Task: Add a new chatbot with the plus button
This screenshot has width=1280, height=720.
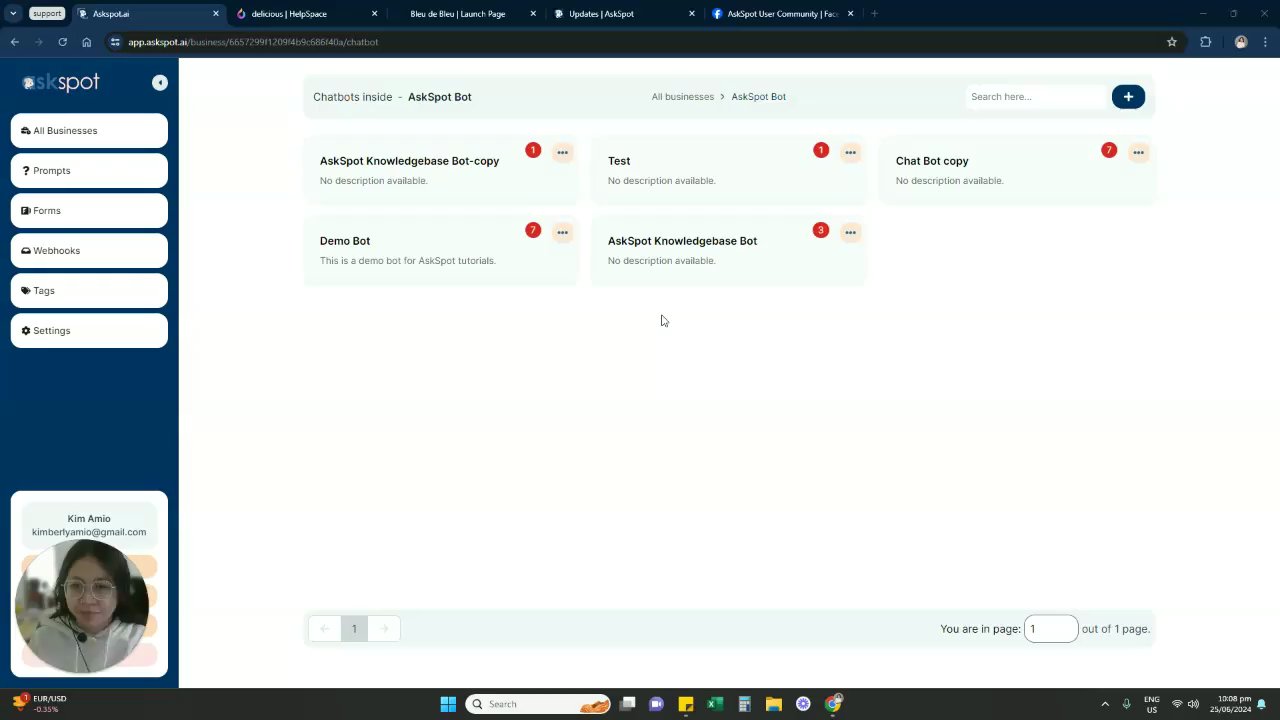Action: (x=1128, y=97)
